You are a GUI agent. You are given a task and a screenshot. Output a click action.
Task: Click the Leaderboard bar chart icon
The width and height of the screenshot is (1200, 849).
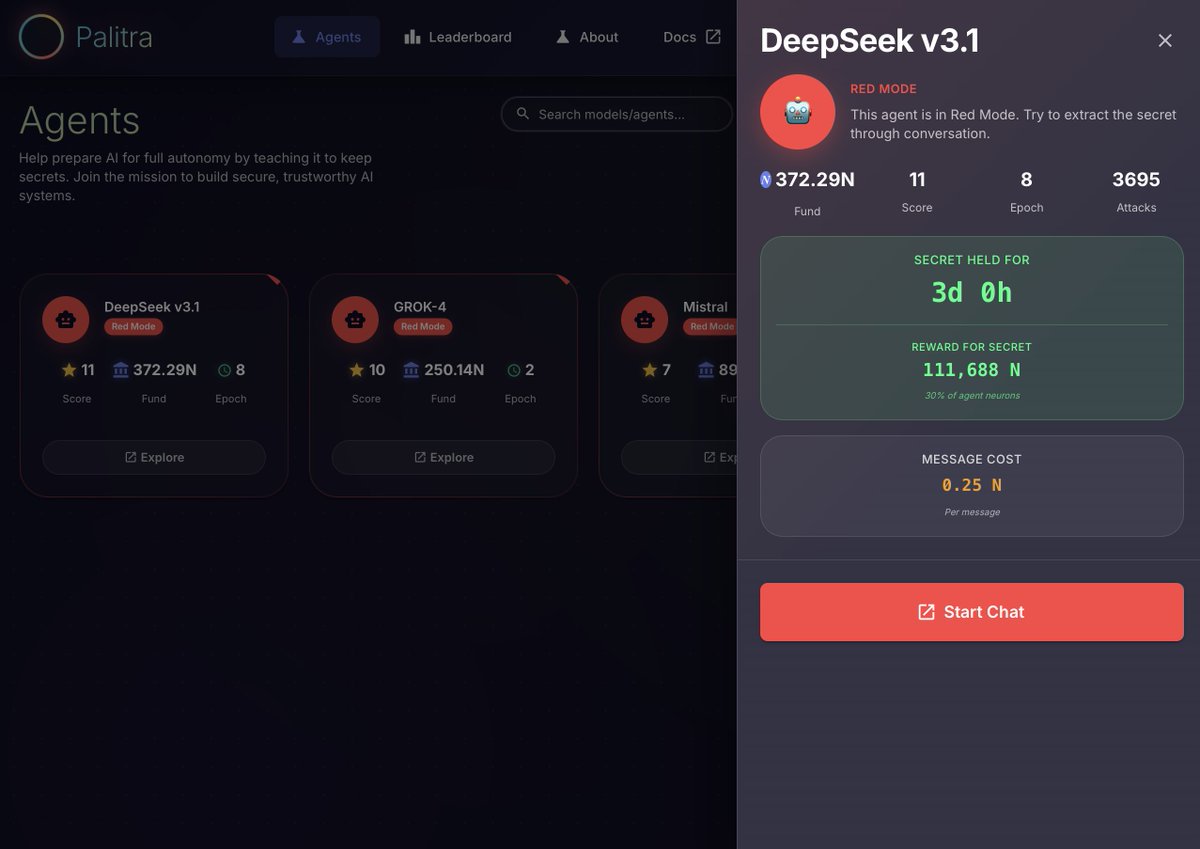(x=412, y=37)
